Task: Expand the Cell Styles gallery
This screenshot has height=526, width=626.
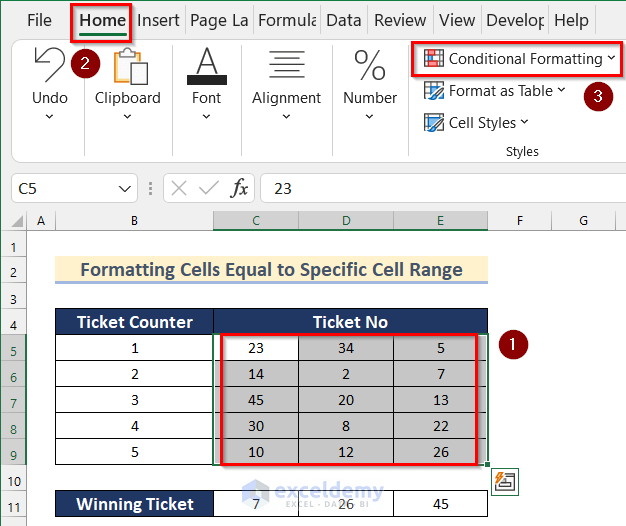Action: click(x=476, y=123)
